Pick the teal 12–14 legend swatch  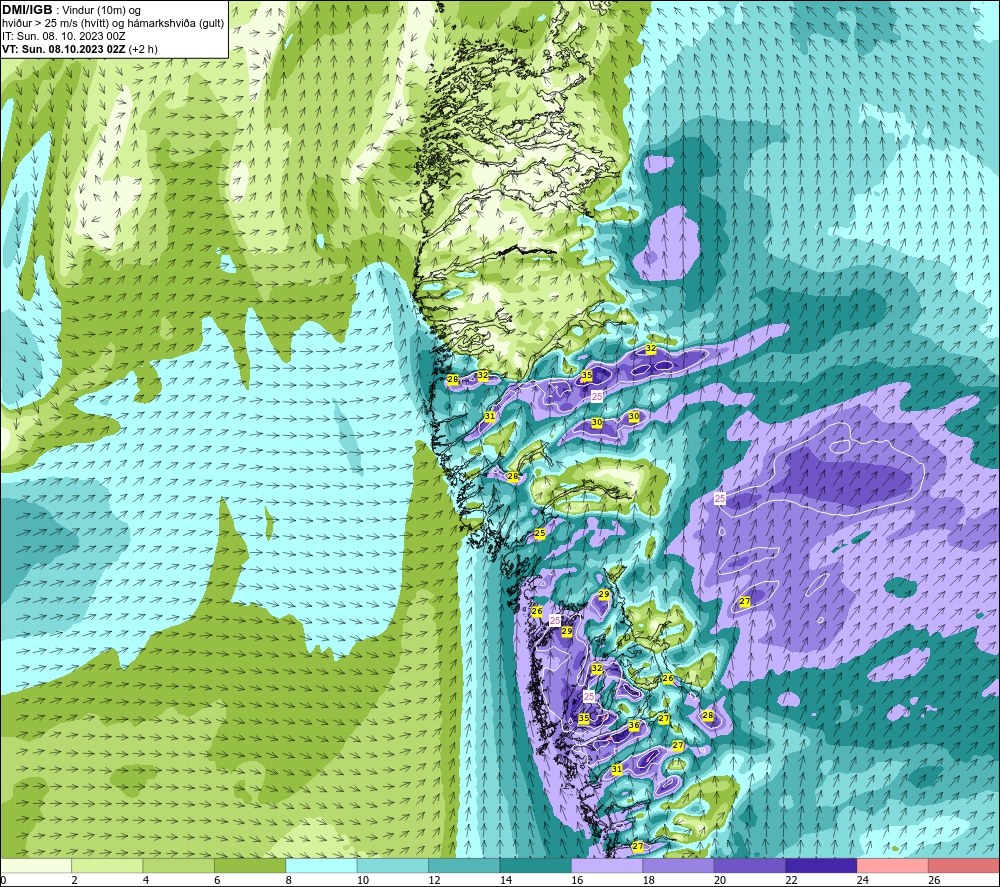click(x=464, y=865)
